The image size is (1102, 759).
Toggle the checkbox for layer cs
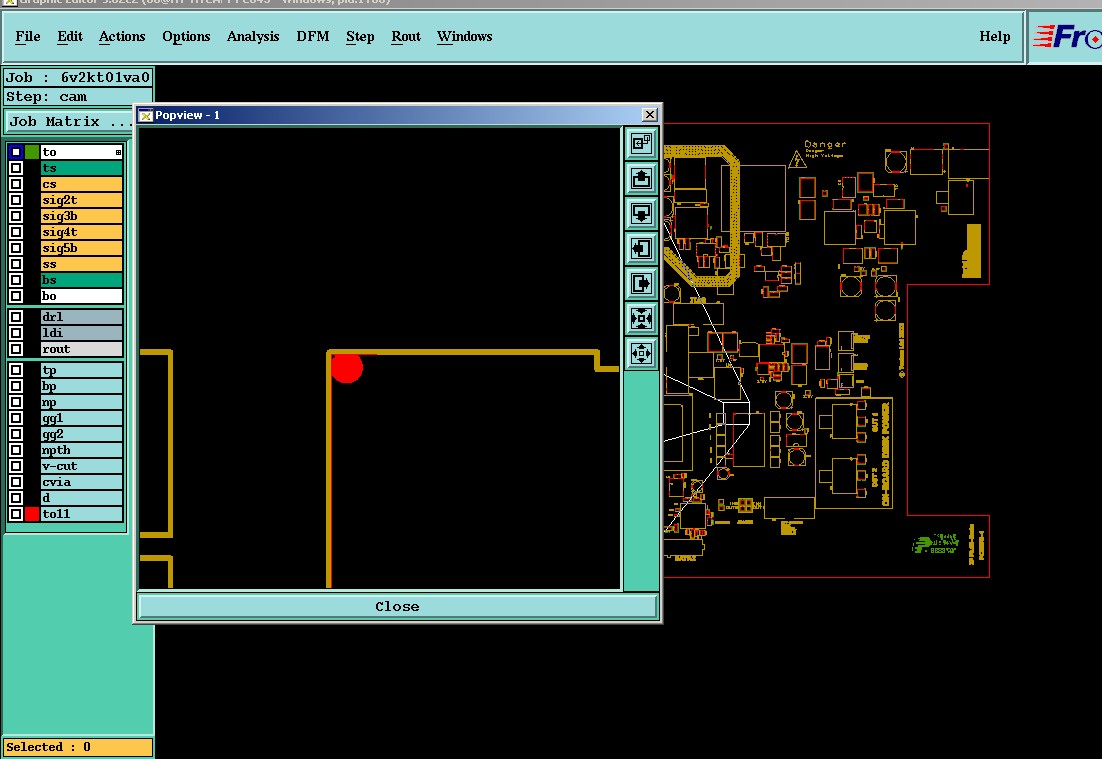(15, 184)
